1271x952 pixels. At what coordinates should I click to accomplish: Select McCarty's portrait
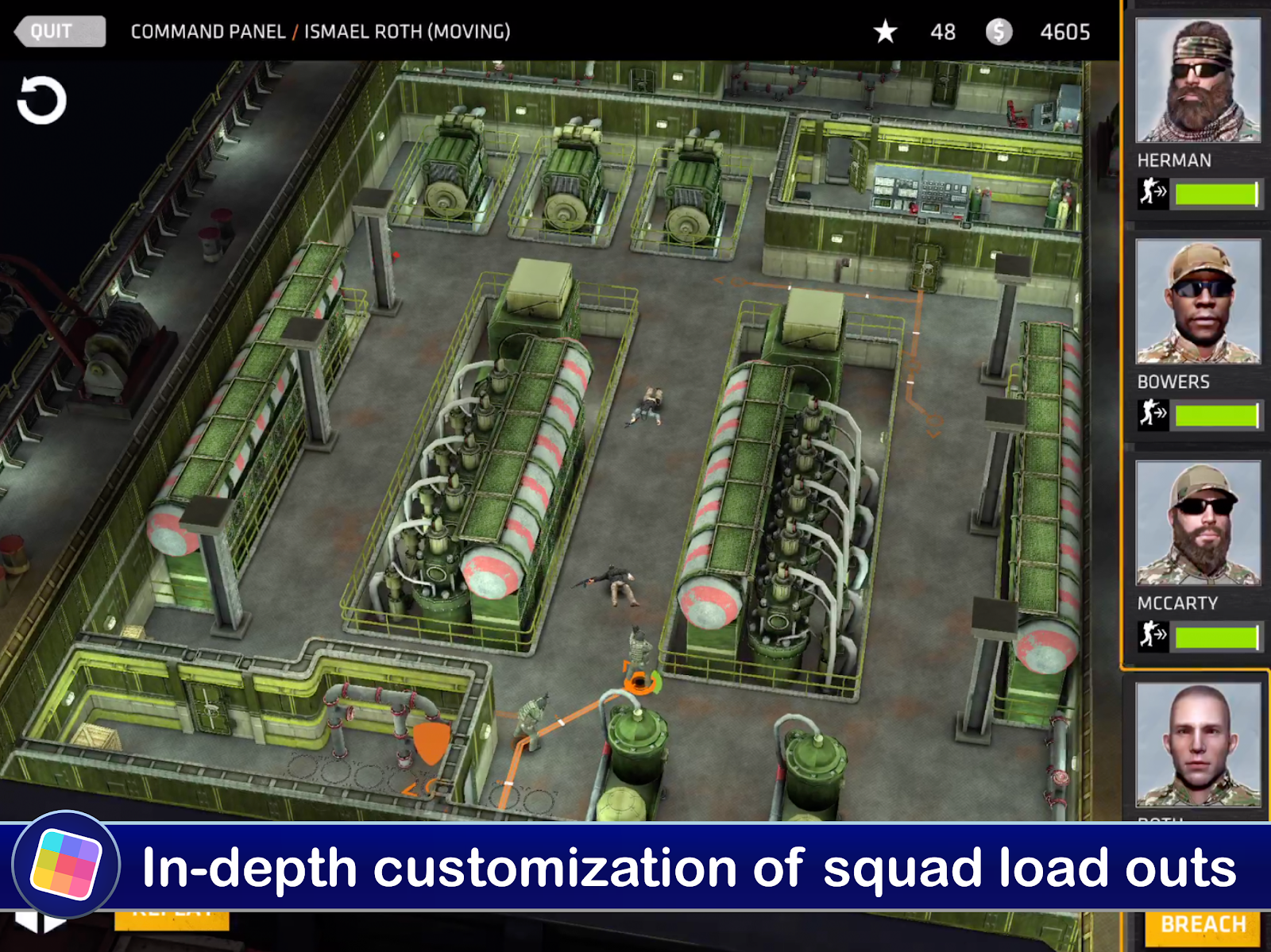point(1198,523)
